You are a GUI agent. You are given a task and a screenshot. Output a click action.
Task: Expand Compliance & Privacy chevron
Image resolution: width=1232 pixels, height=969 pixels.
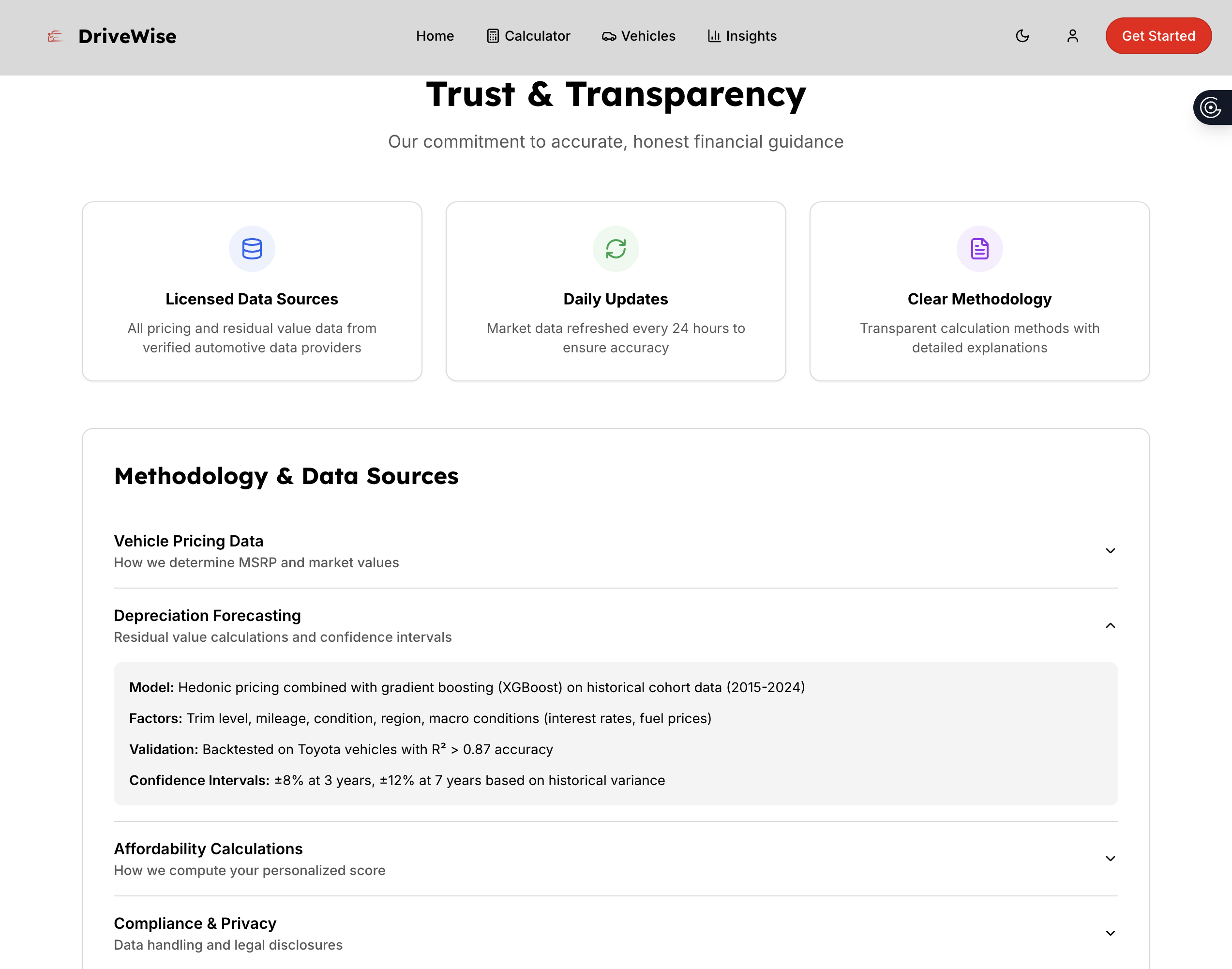1110,933
